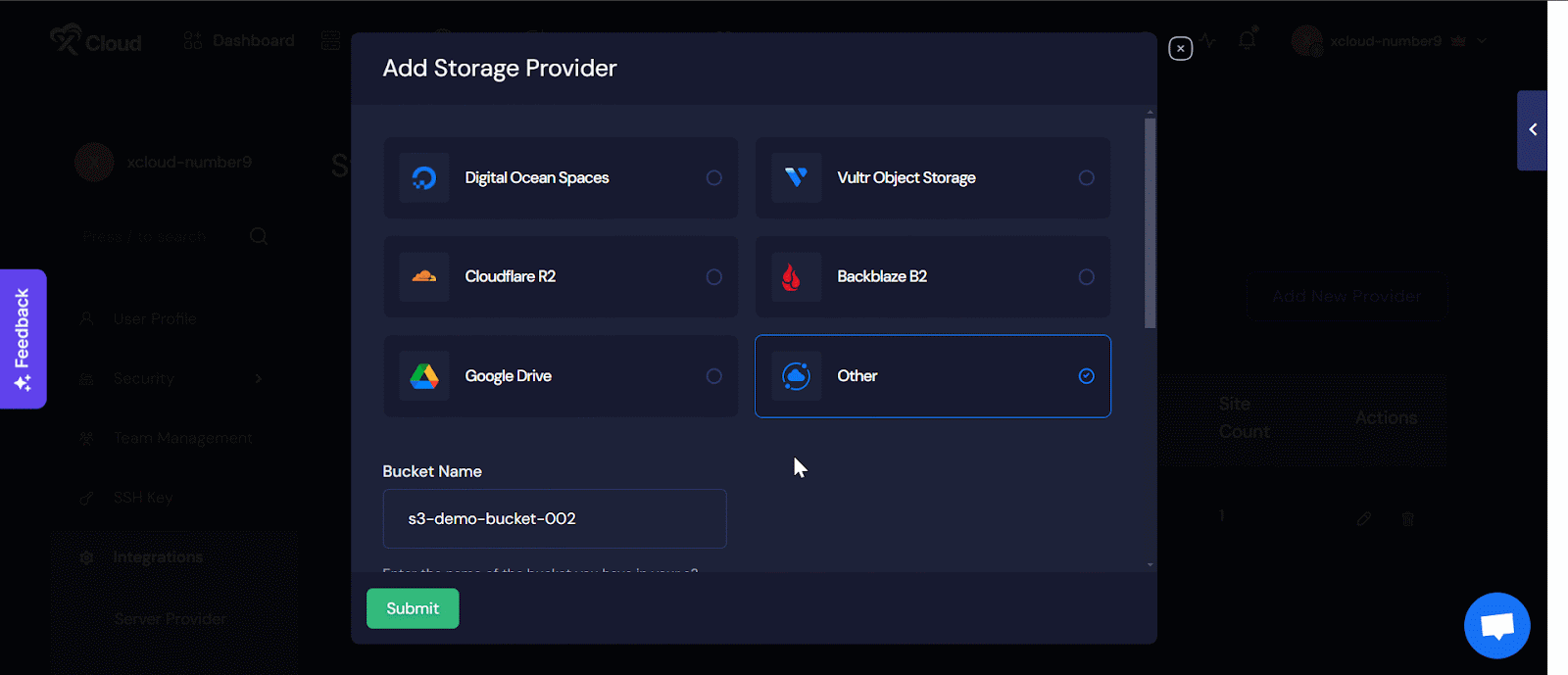
Task: Click the activity pulse icon in header
Action: [x=1208, y=41]
